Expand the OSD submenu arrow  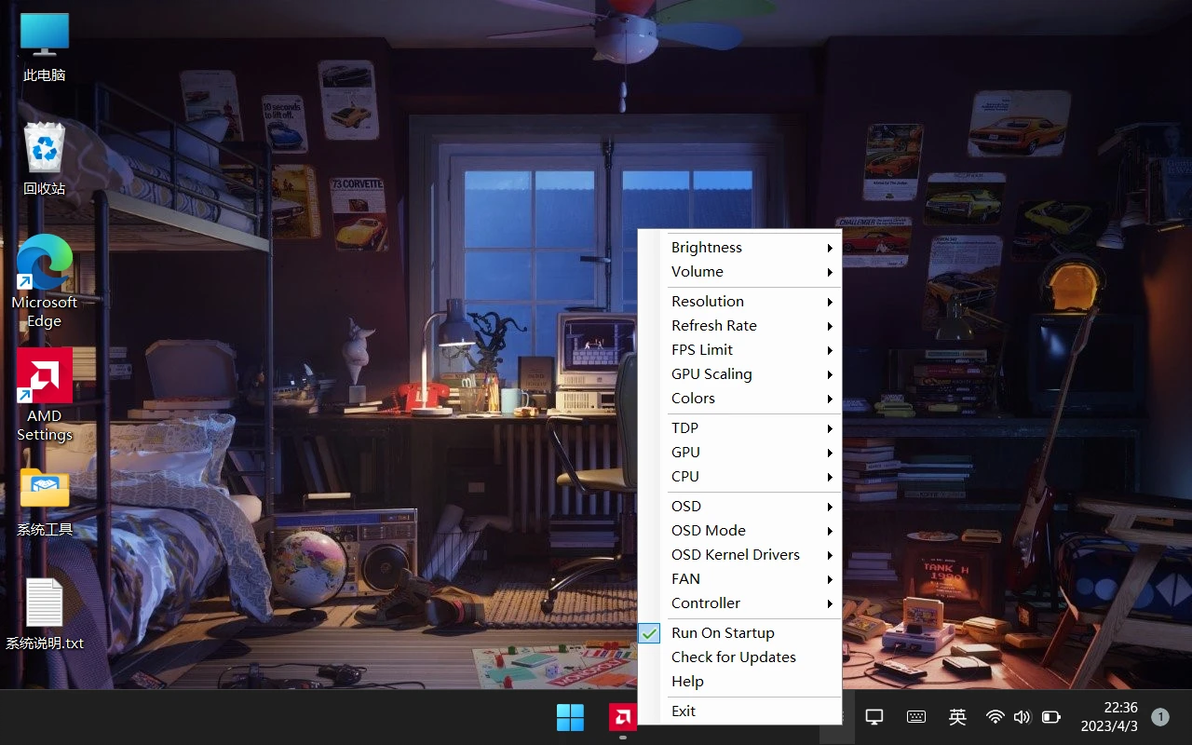[830, 507]
